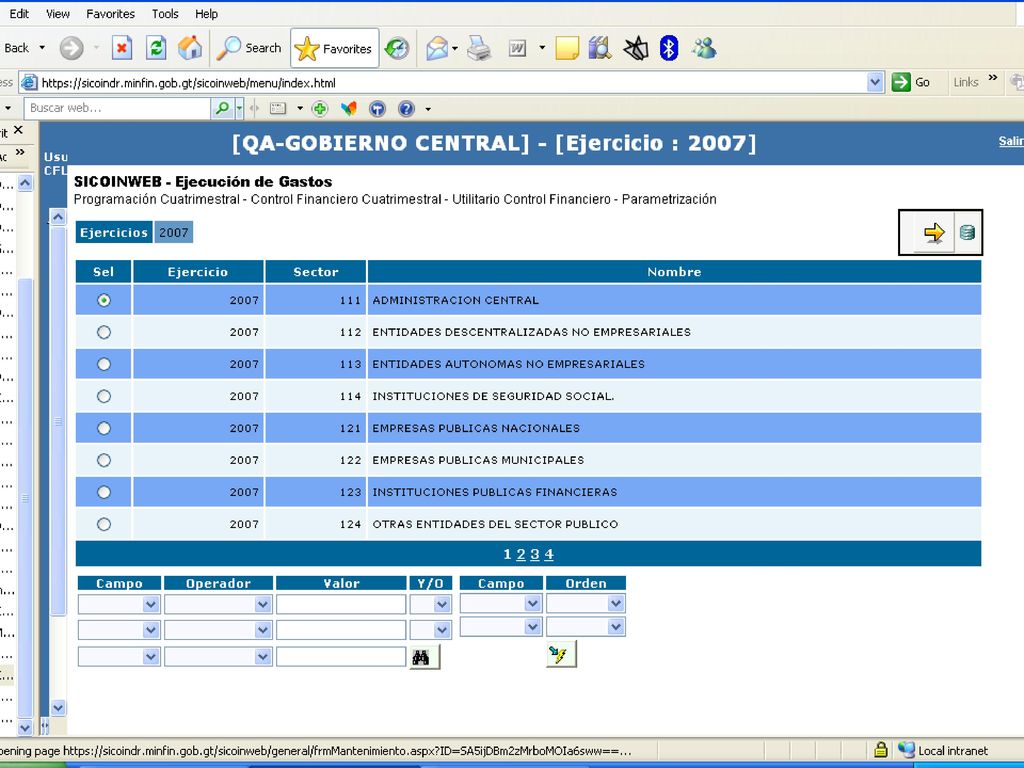Viewport: 1024px width, 768px height.
Task: Click the Mail envelope icon
Action: (438, 48)
